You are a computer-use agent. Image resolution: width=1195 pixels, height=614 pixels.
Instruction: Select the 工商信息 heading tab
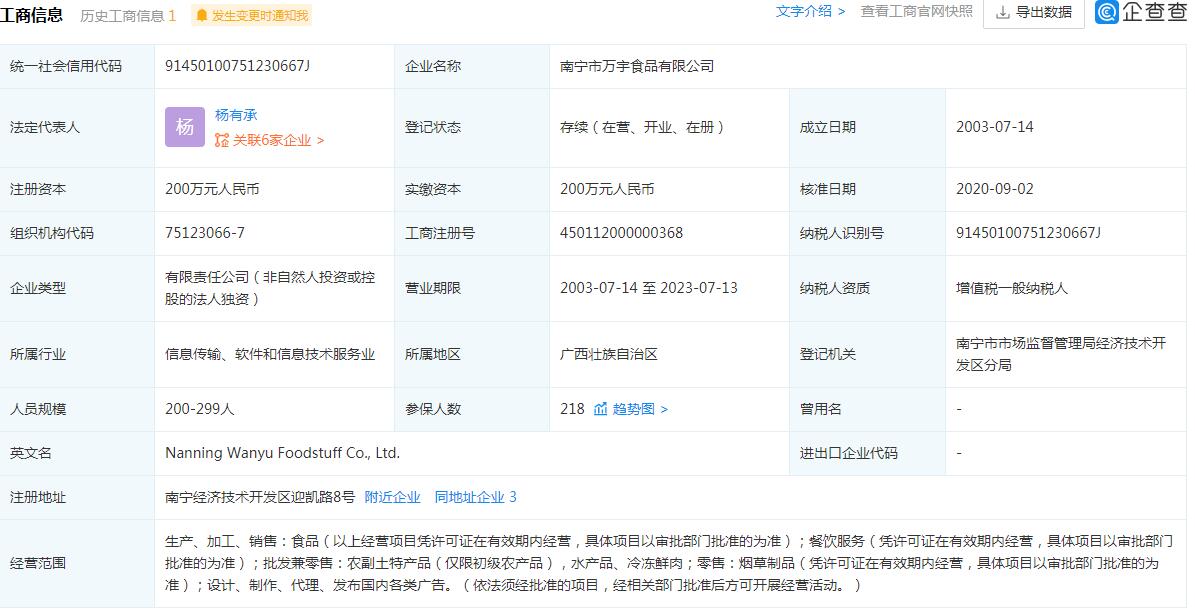(31, 14)
